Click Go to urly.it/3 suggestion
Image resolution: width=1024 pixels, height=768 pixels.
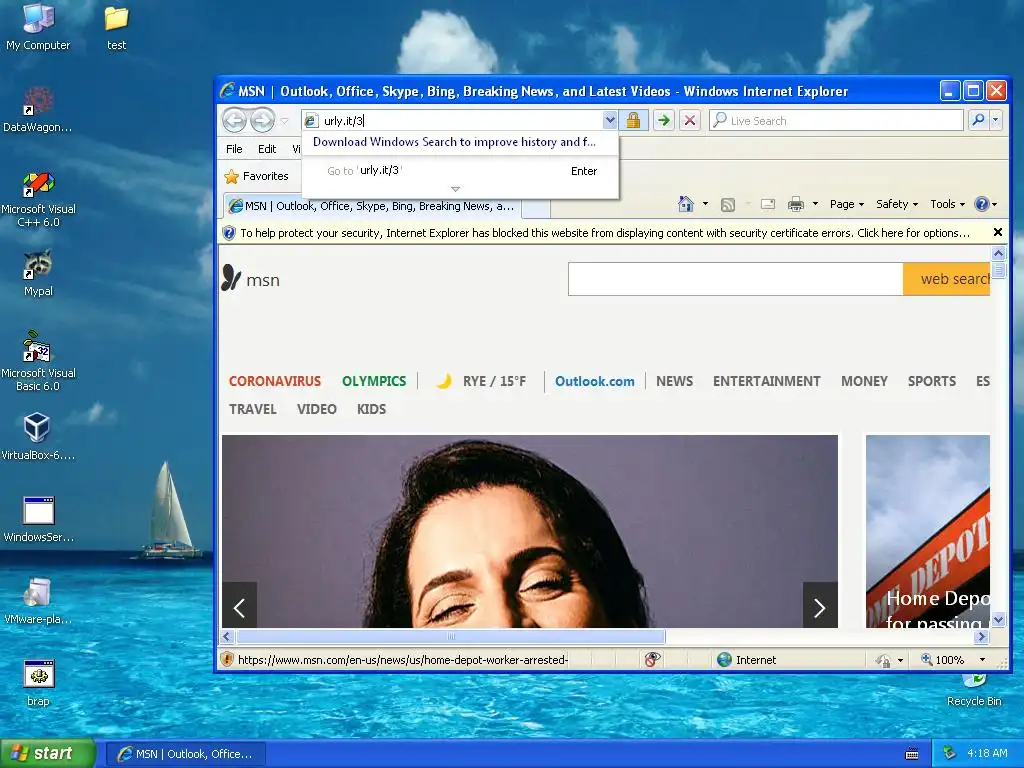tap(460, 170)
